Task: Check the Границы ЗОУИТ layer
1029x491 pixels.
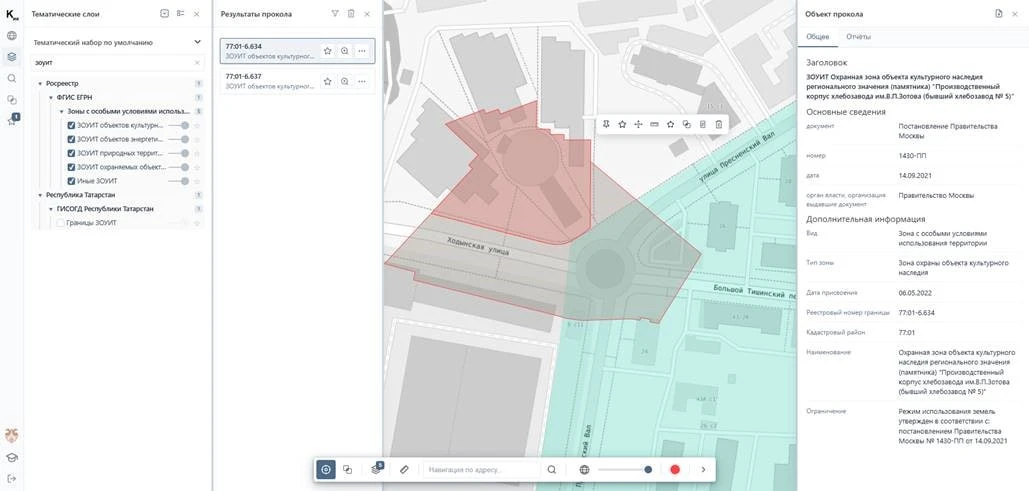Action: pyautogui.click(x=60, y=223)
